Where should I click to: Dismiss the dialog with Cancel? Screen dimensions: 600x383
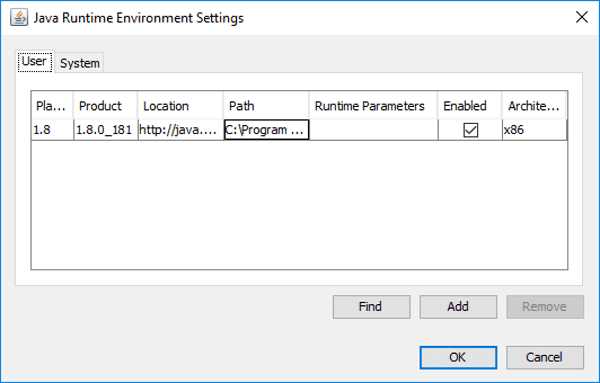click(545, 357)
